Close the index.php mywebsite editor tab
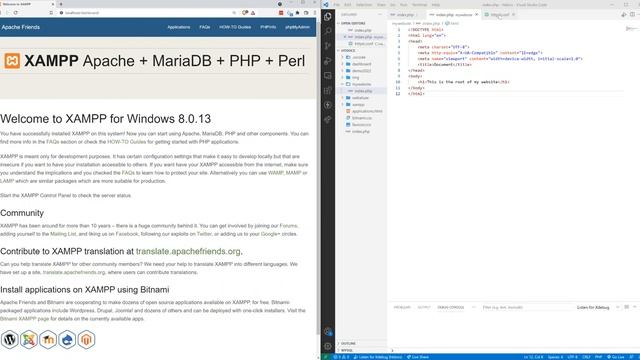640x360 pixels. (x=476, y=15)
